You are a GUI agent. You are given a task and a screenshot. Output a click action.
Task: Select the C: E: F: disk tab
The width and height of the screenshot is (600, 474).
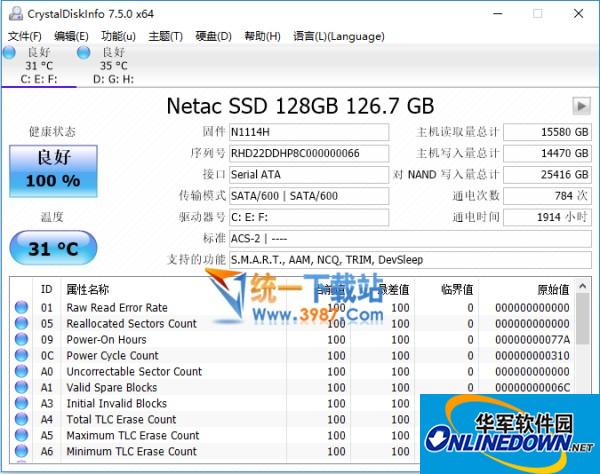point(39,66)
